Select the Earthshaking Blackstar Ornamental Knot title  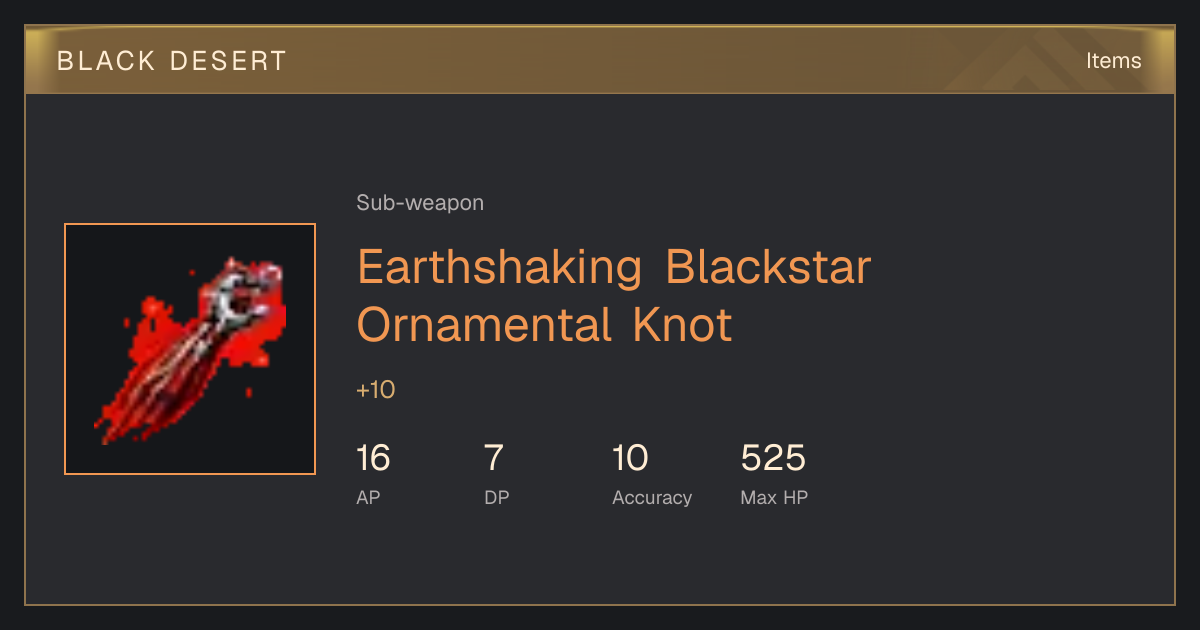[x=614, y=296]
